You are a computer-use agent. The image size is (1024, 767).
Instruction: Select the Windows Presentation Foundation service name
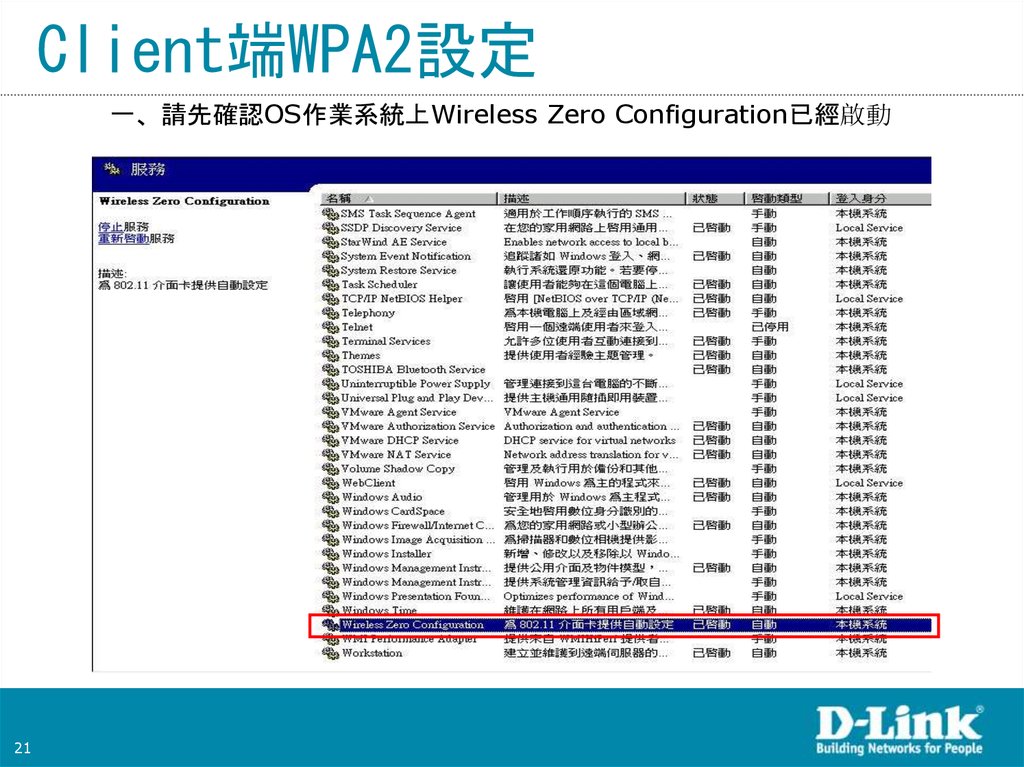[415, 596]
